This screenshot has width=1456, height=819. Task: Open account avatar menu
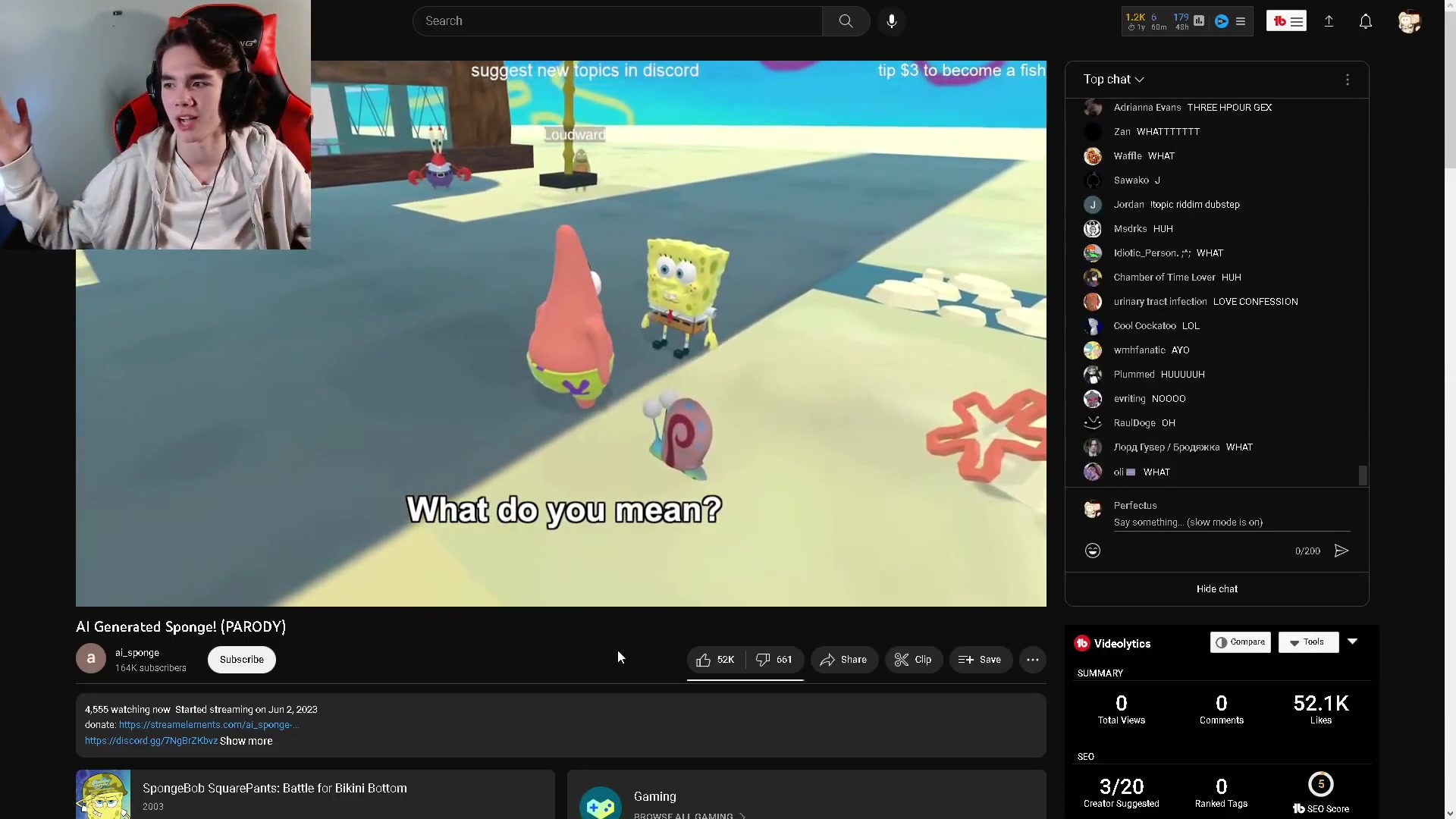pos(1409,21)
